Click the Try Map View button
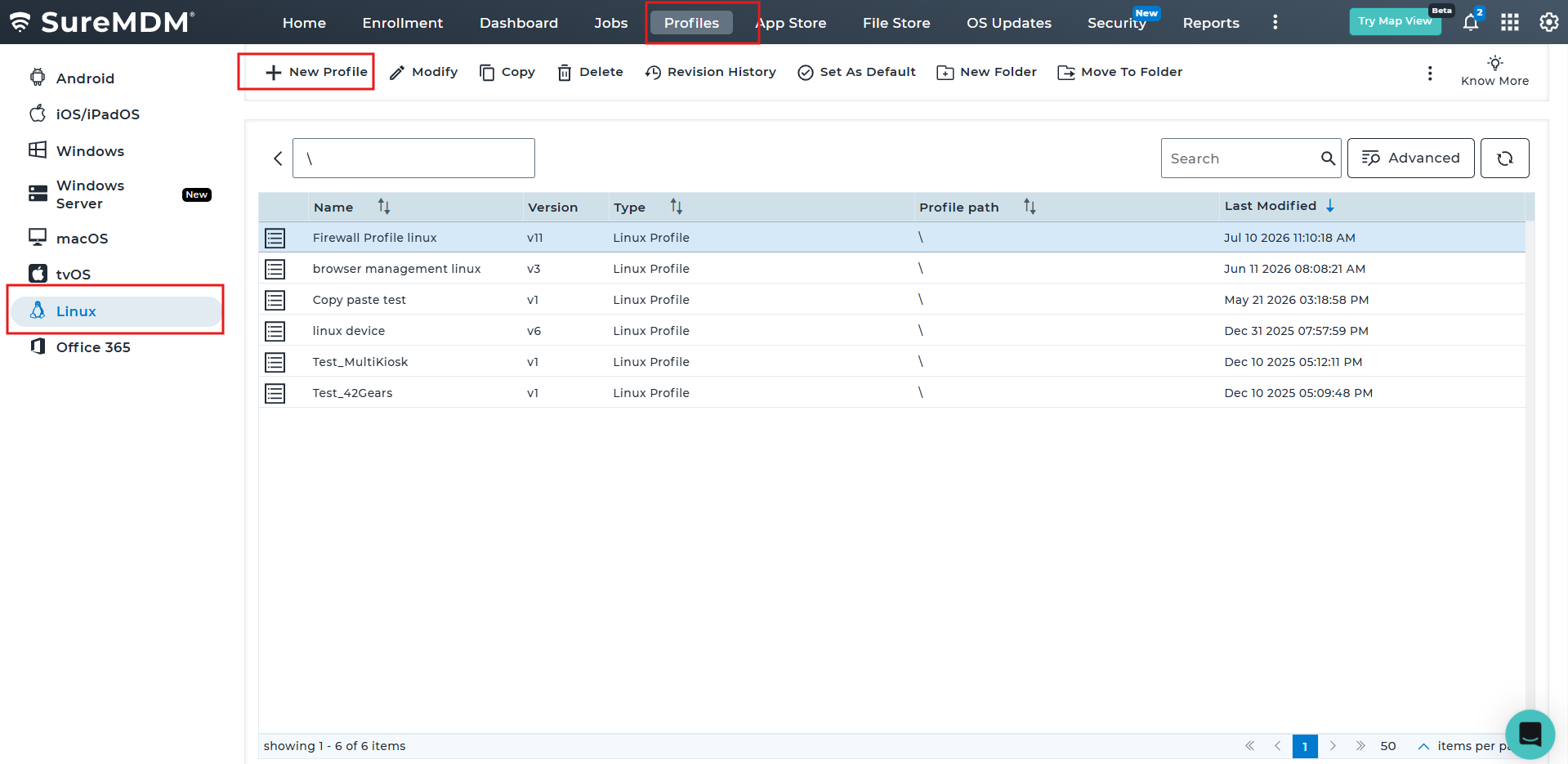 (1395, 21)
